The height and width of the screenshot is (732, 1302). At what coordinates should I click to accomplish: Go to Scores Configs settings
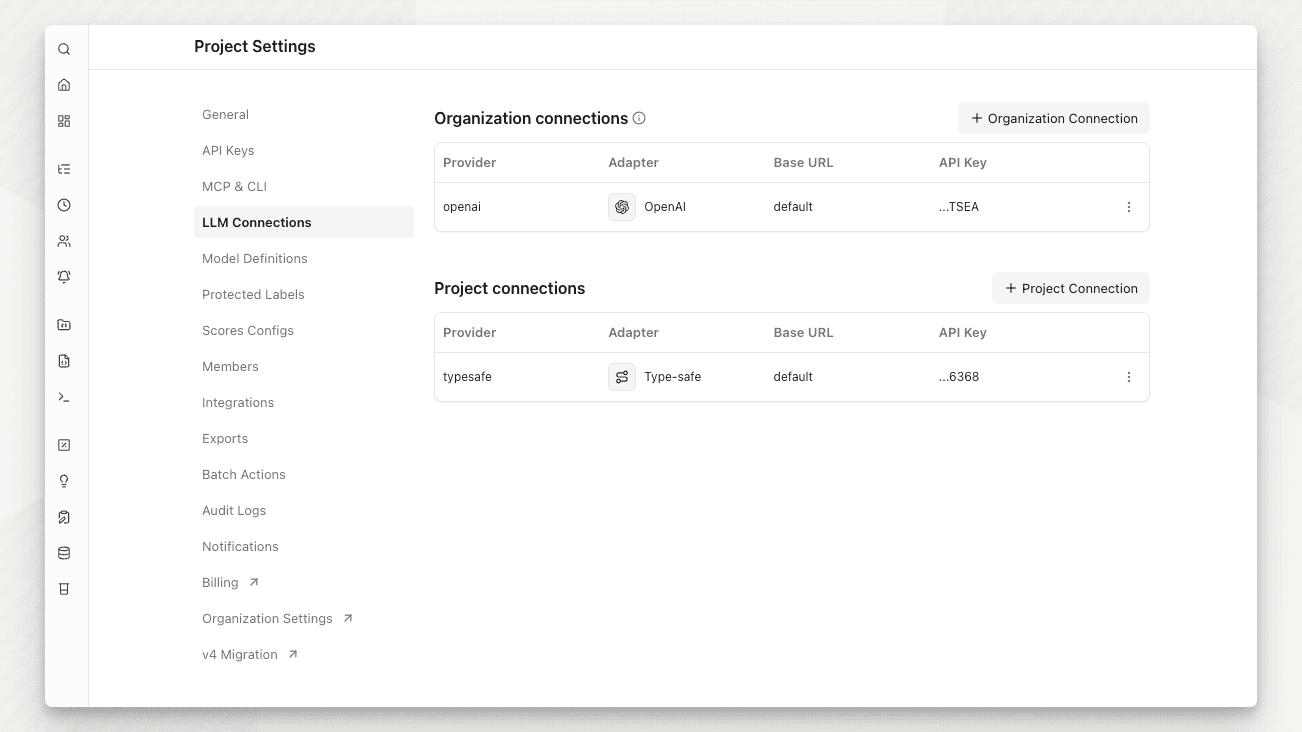[304, 330]
